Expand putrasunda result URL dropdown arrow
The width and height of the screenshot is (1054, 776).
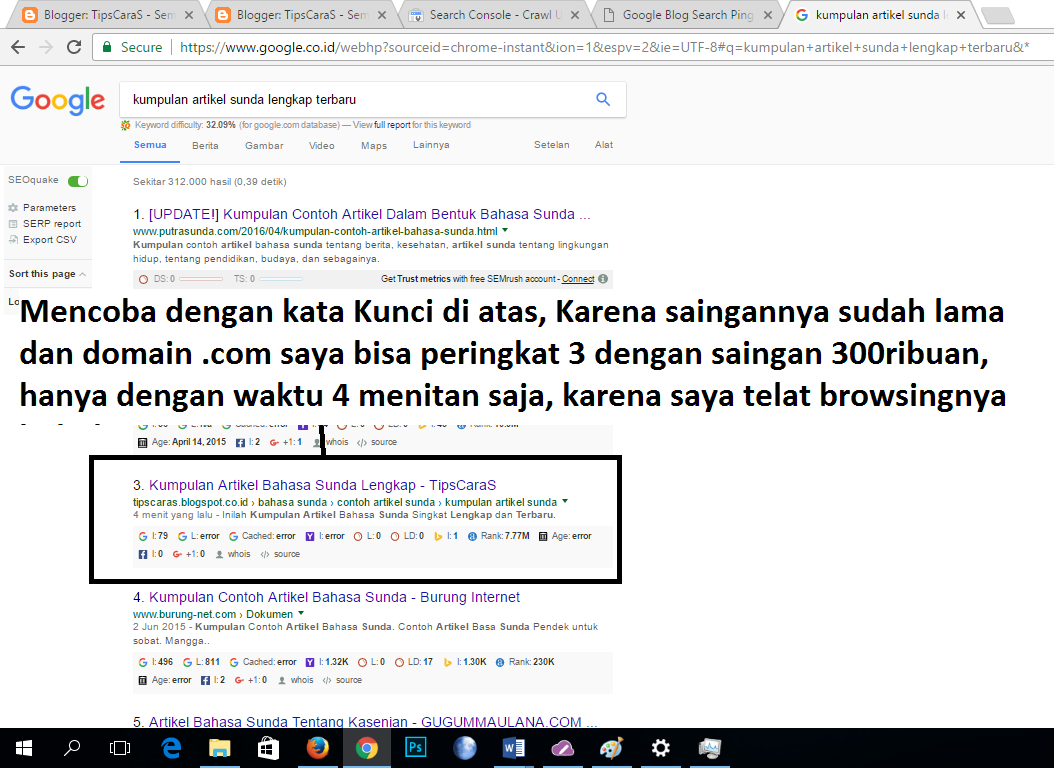click(505, 231)
